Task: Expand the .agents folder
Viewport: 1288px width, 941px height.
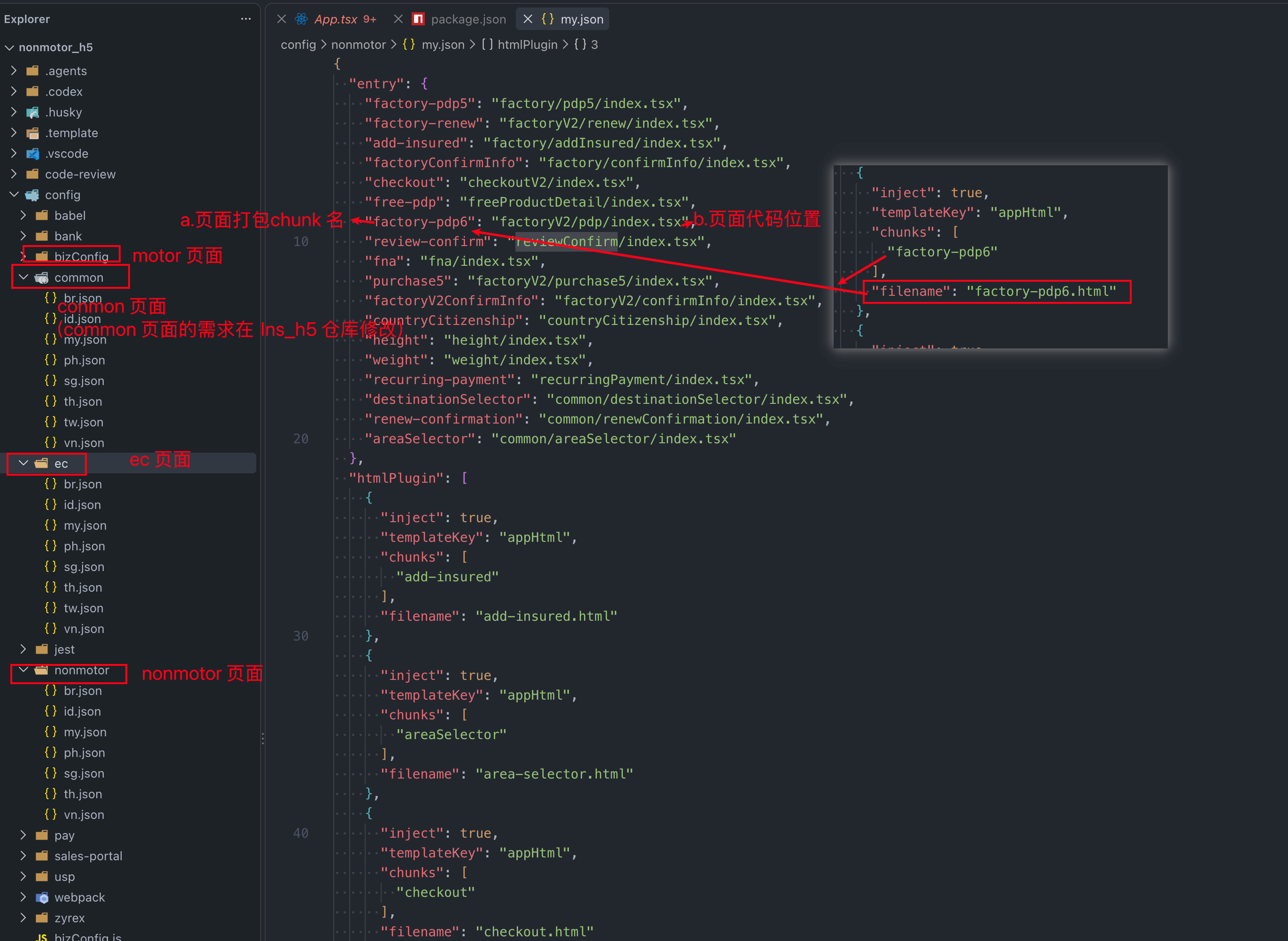Action: click(x=14, y=70)
